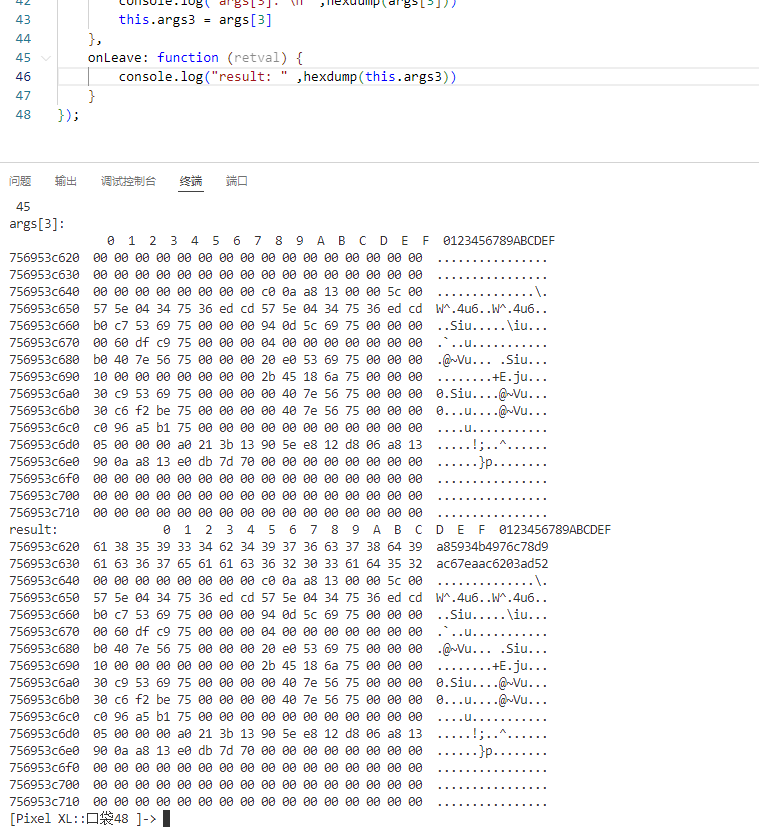Image resolution: width=759 pixels, height=828 pixels.
Task: Select the 调试控制台 debug console tab
Action: click(128, 181)
